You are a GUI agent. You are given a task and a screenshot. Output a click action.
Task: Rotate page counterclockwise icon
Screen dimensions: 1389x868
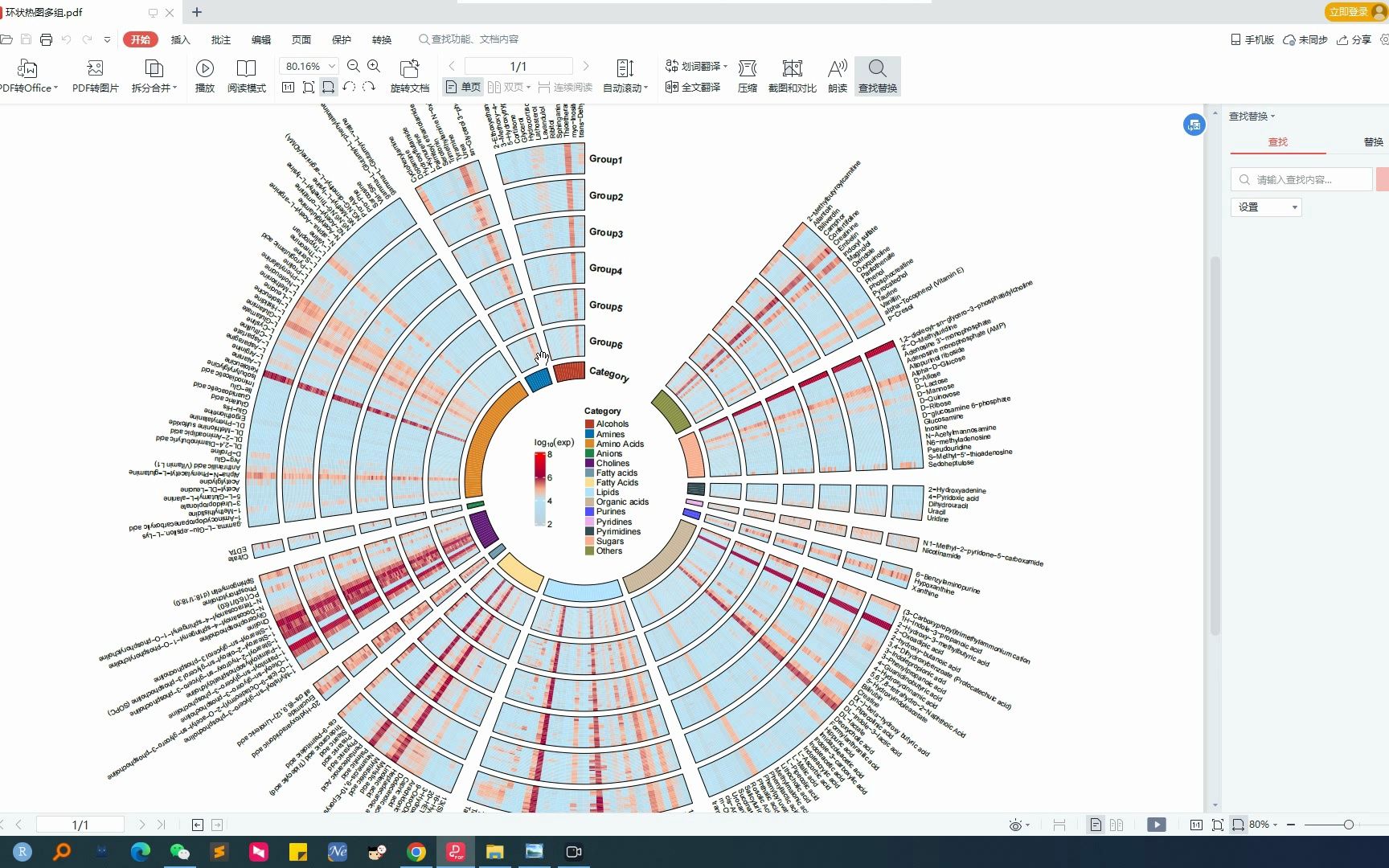click(x=349, y=87)
